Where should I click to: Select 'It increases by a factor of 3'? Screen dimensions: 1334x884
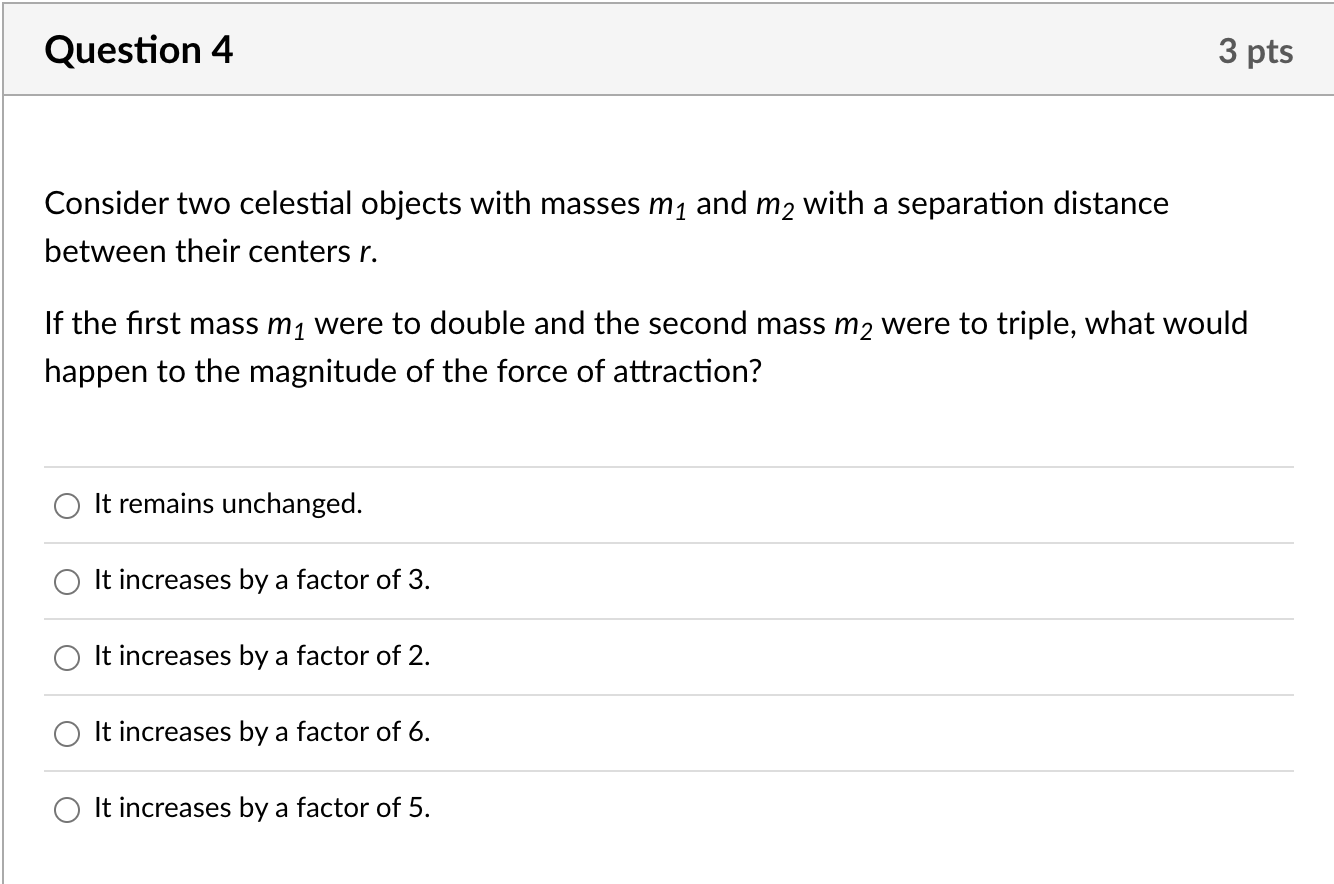pos(66,581)
